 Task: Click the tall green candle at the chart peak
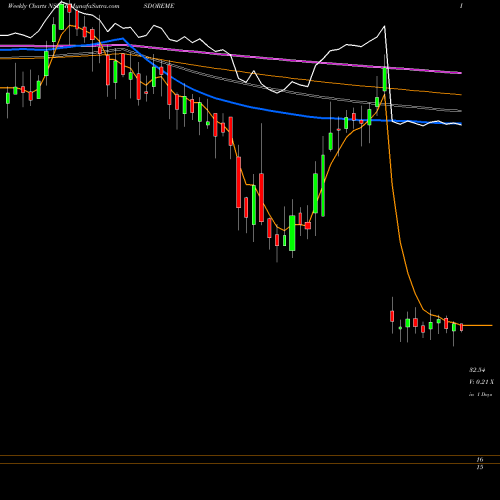coord(61,17)
